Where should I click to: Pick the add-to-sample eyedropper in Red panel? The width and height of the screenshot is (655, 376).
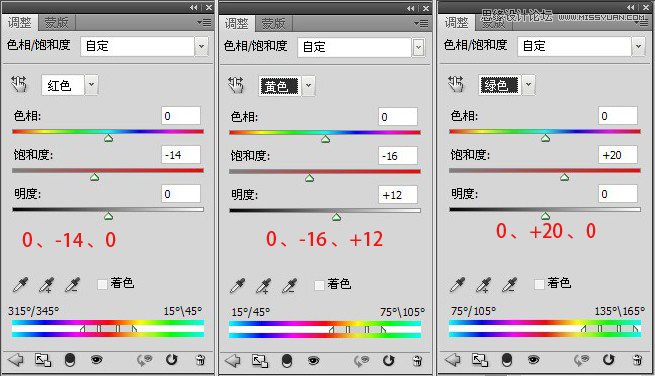pyautogui.click(x=46, y=285)
